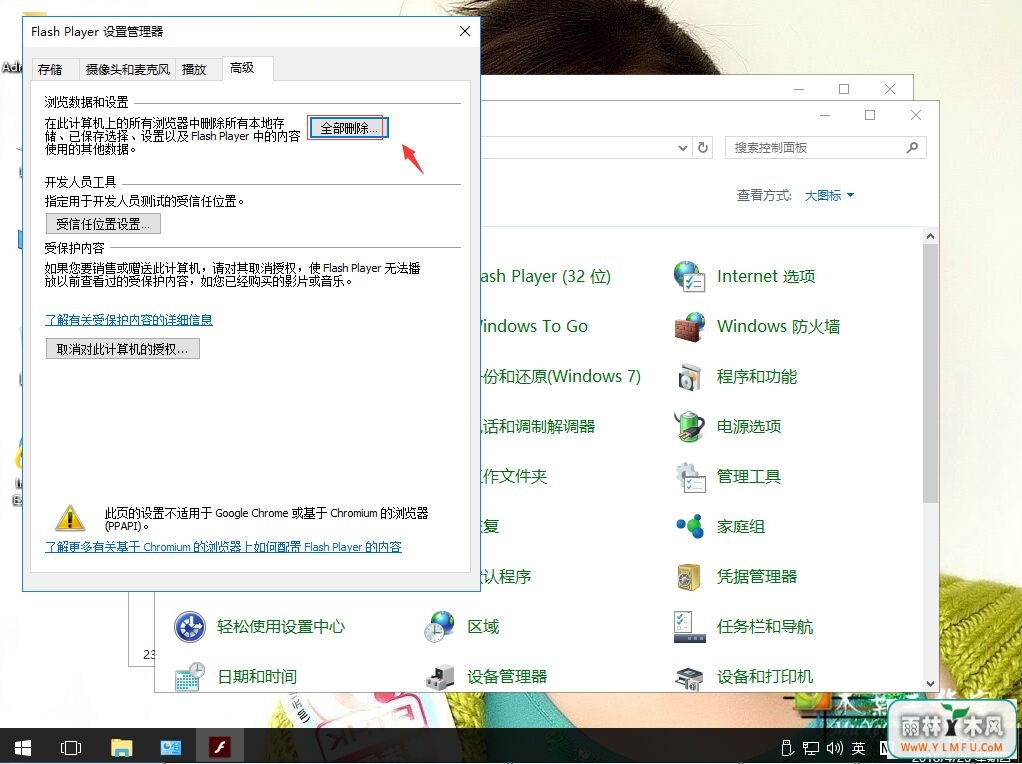
Task: Open the 家庭组 icon
Action: [x=690, y=526]
